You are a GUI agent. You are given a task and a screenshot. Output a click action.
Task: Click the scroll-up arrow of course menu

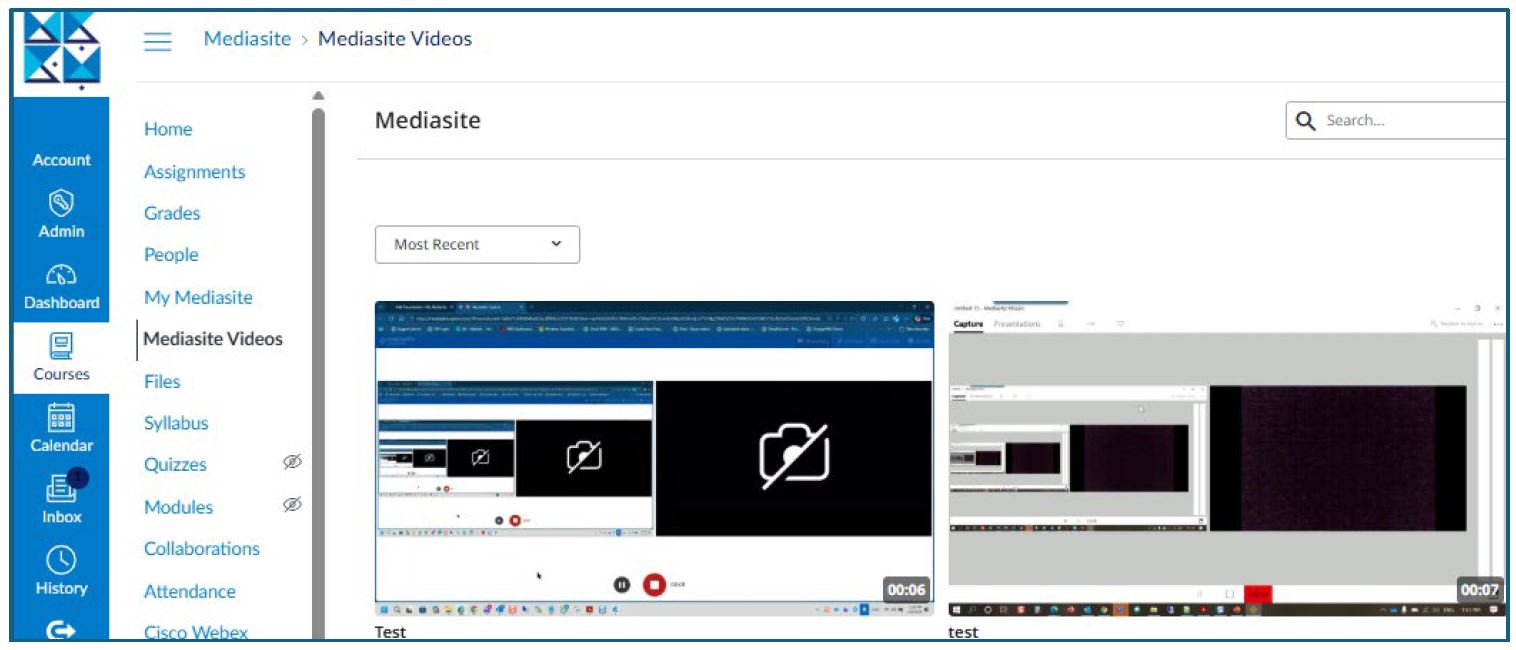318,96
